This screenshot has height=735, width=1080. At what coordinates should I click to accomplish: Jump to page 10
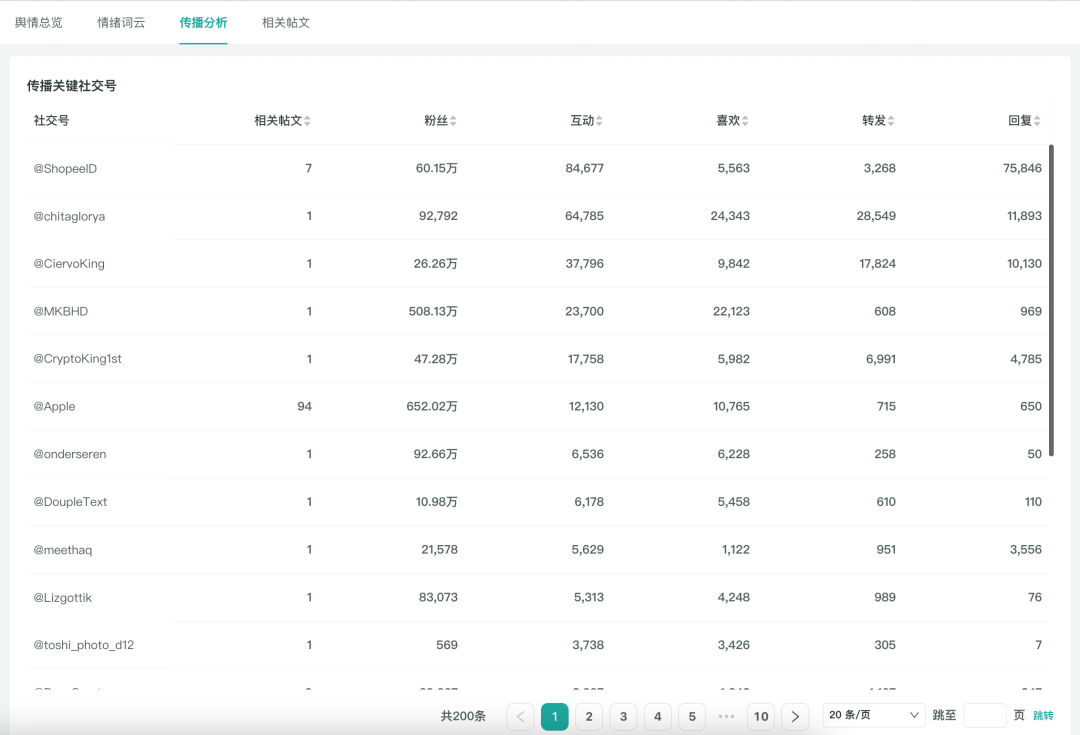click(x=760, y=716)
